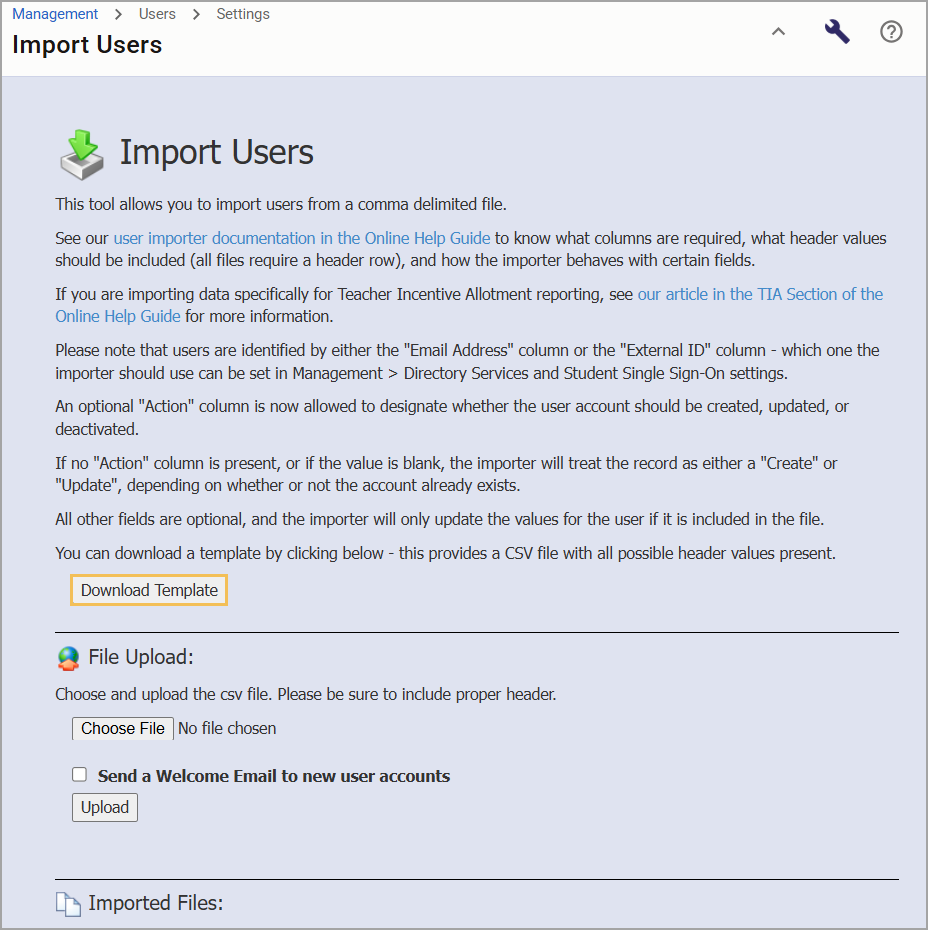
Task: Click the page title 'Import Users' in header
Action: coord(87,45)
